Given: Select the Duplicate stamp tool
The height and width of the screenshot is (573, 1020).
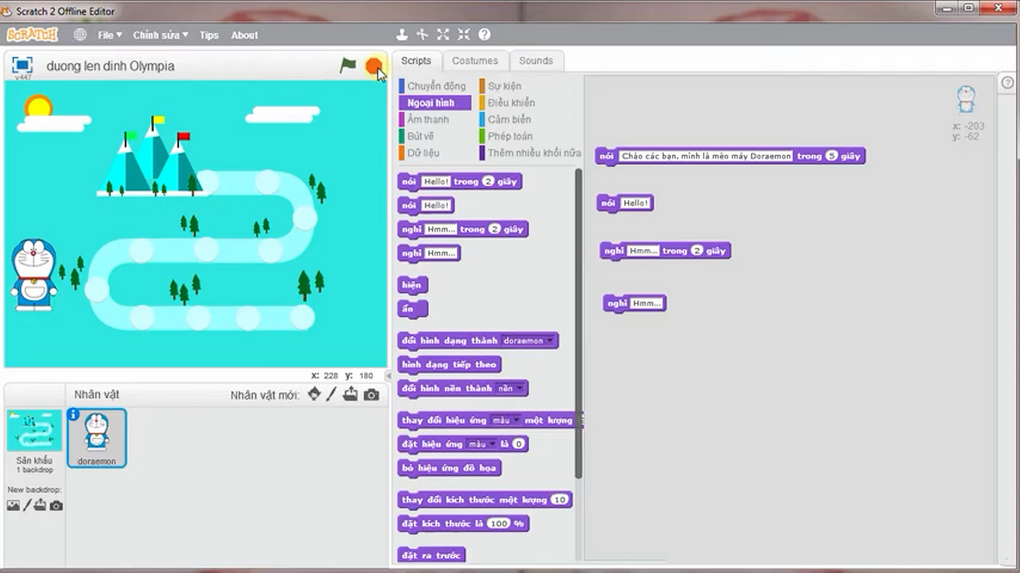Looking at the screenshot, I should [402, 35].
